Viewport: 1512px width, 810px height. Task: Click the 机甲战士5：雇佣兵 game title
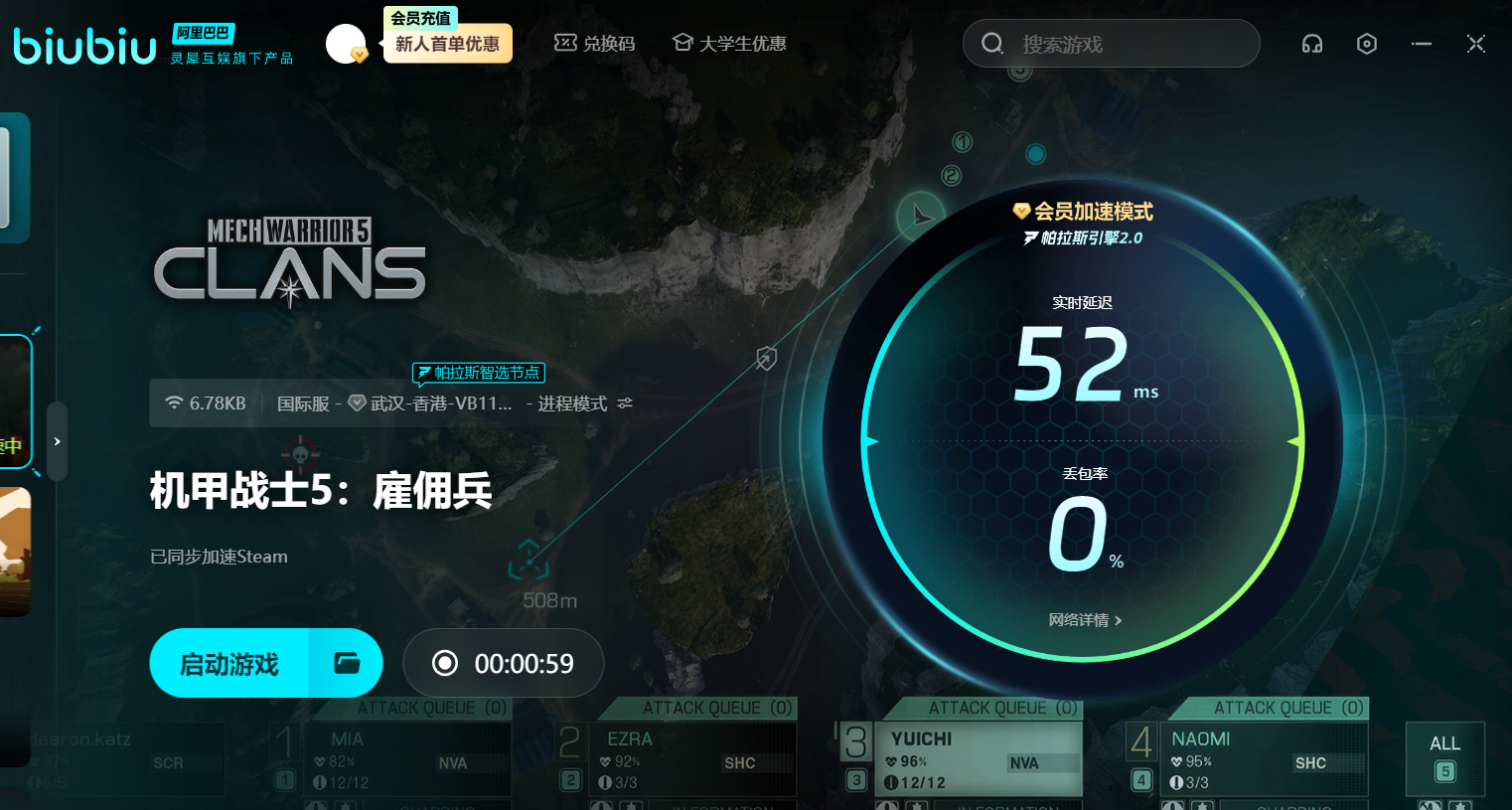point(321,490)
